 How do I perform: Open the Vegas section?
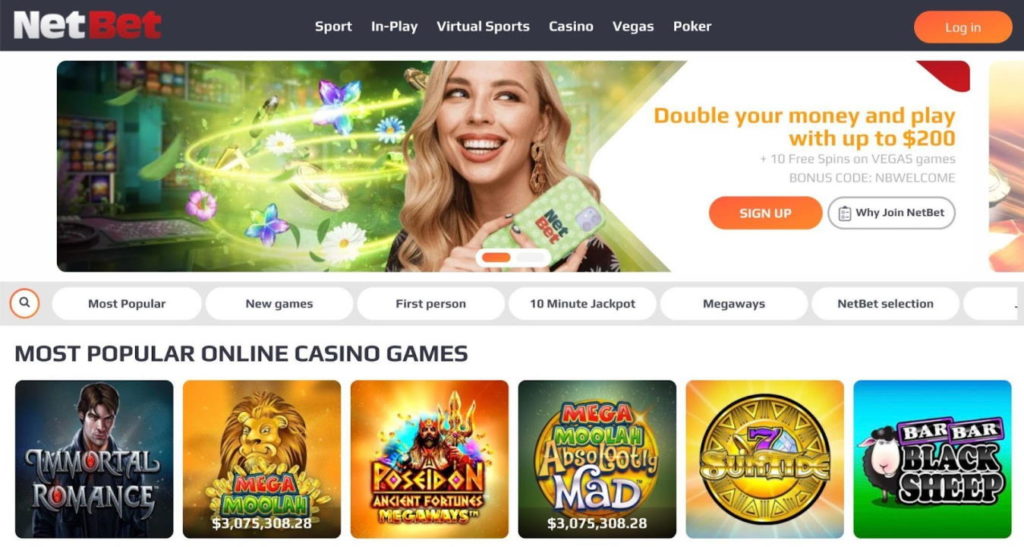pos(633,27)
